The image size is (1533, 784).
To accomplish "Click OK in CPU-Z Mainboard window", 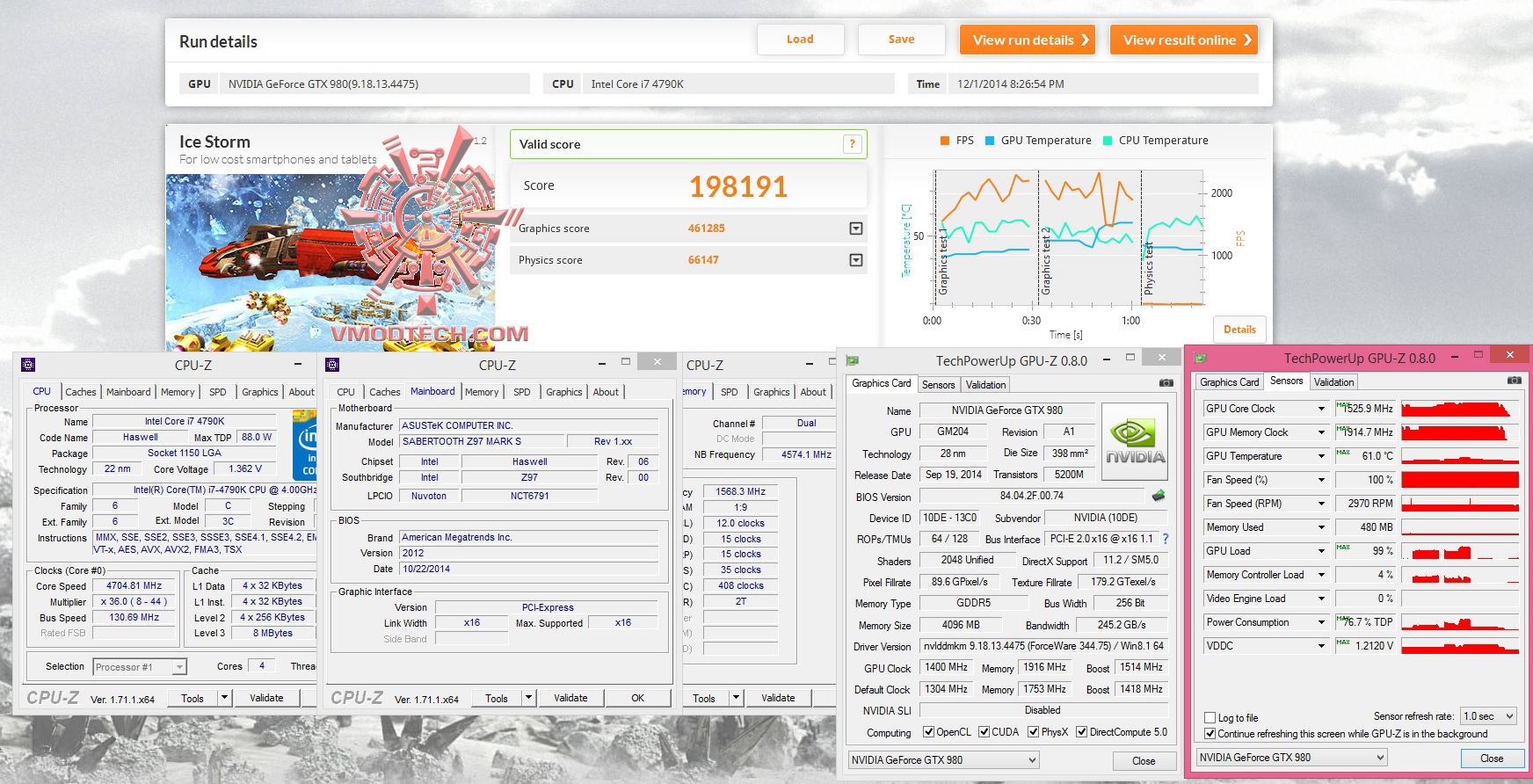I will 637,698.
